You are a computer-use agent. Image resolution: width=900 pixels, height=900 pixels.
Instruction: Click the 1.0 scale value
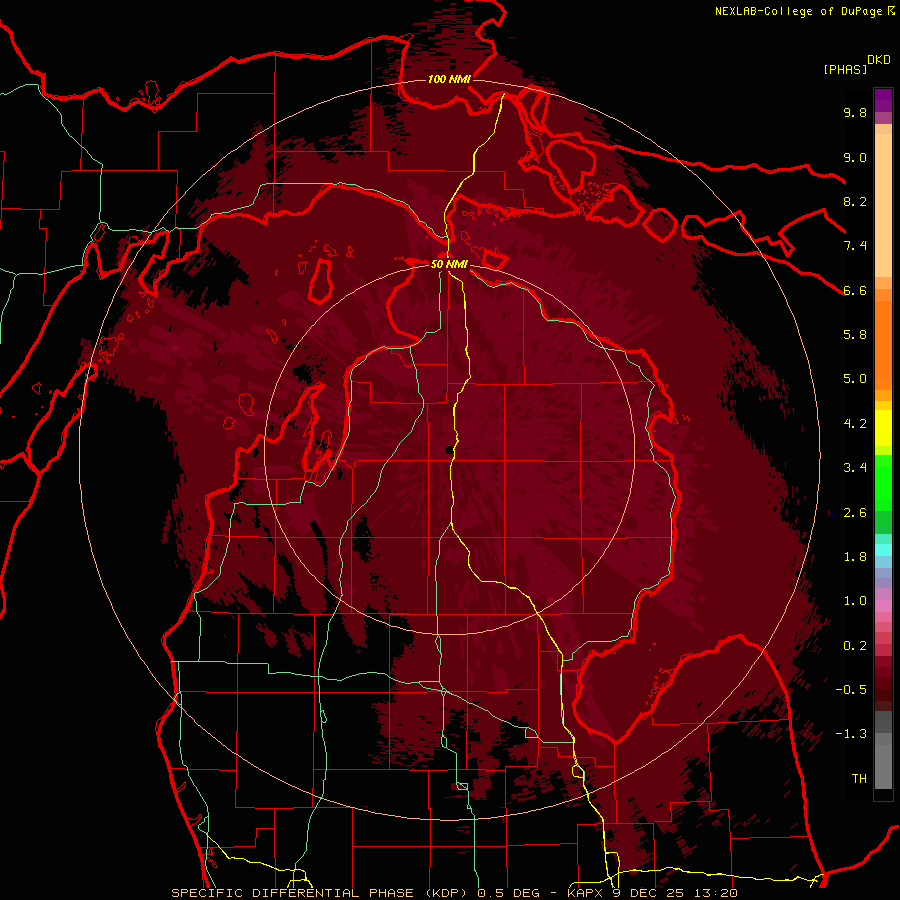(855, 601)
